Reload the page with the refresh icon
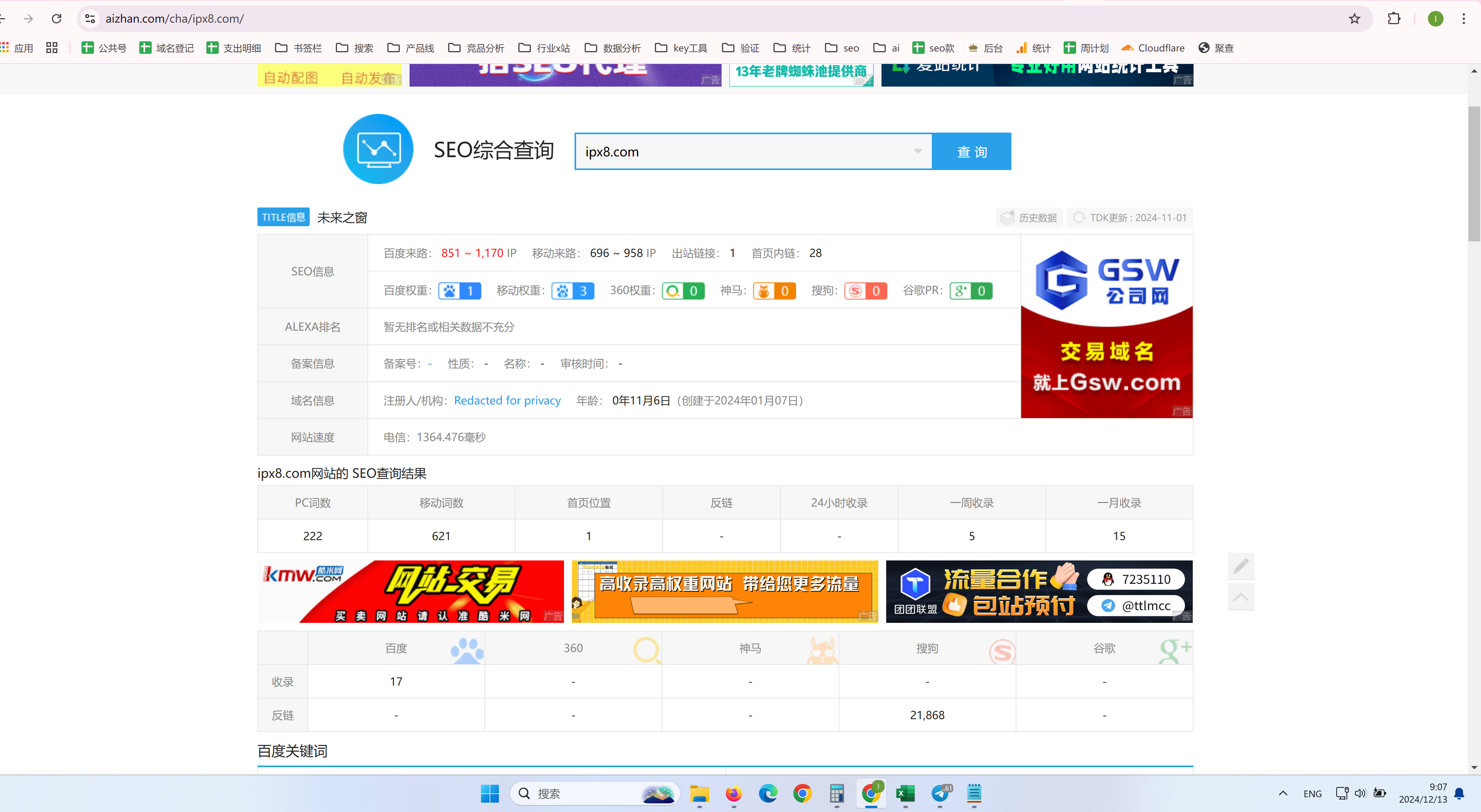Image resolution: width=1481 pixels, height=812 pixels. tap(56, 19)
